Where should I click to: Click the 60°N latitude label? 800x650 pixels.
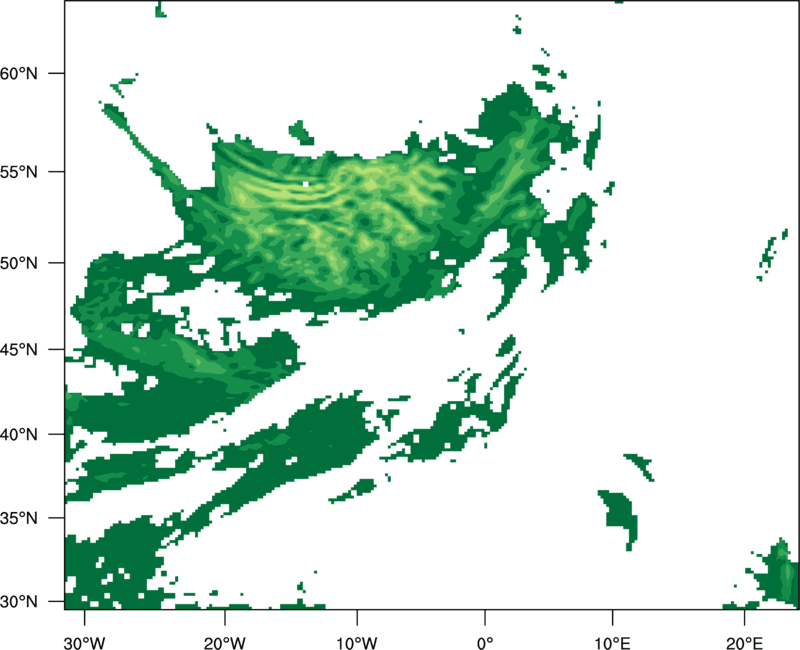pos(19,73)
